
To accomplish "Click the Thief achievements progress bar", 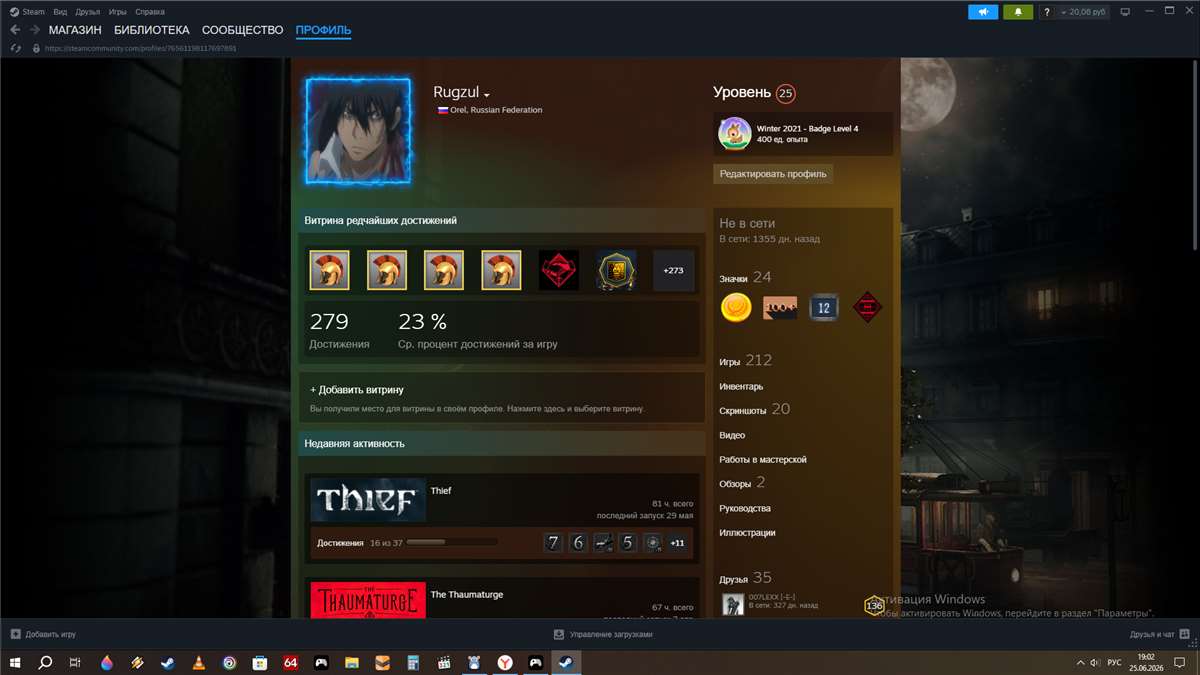I will click(451, 542).
